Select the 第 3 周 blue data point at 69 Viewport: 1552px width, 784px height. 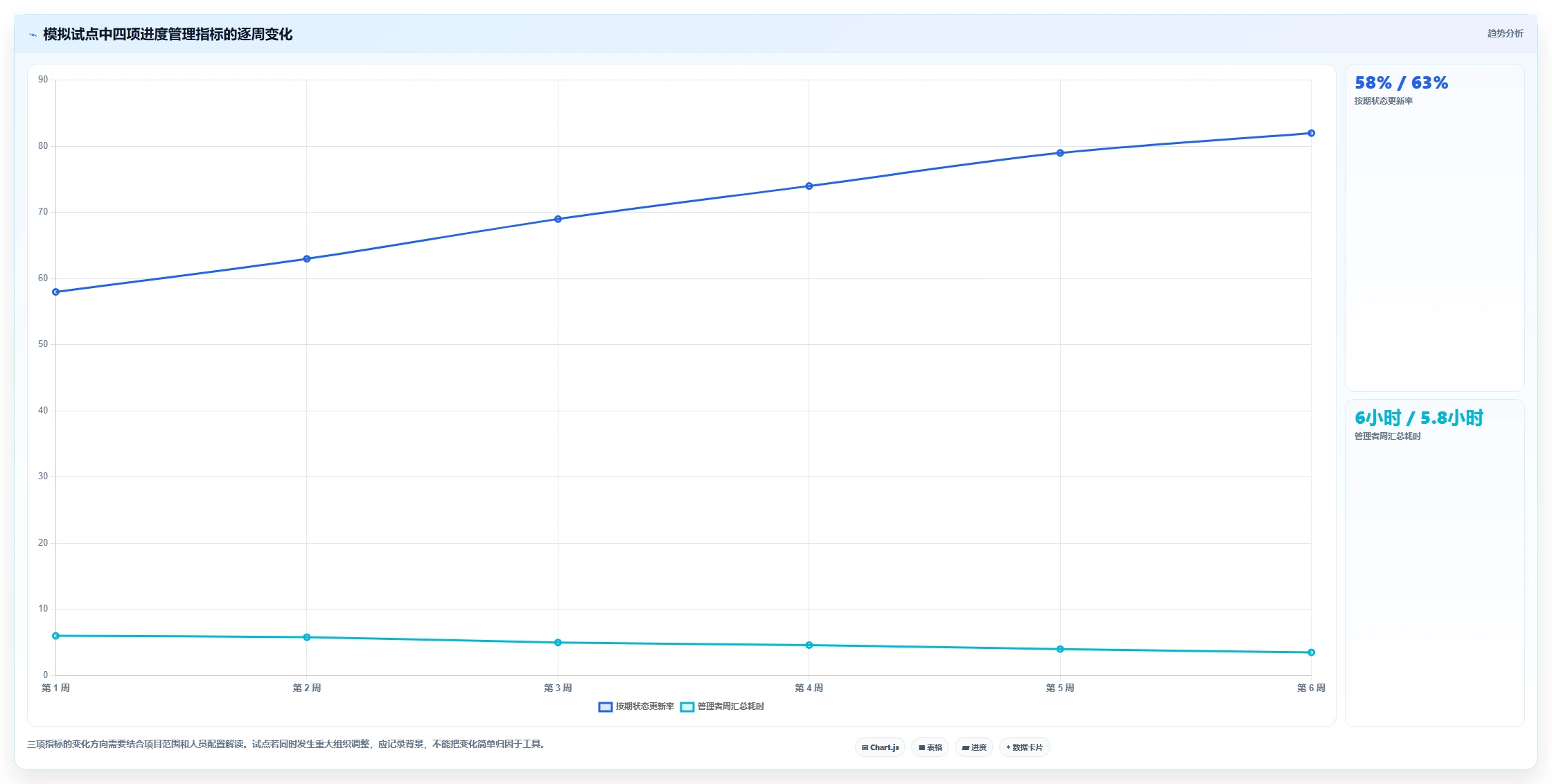coord(558,219)
